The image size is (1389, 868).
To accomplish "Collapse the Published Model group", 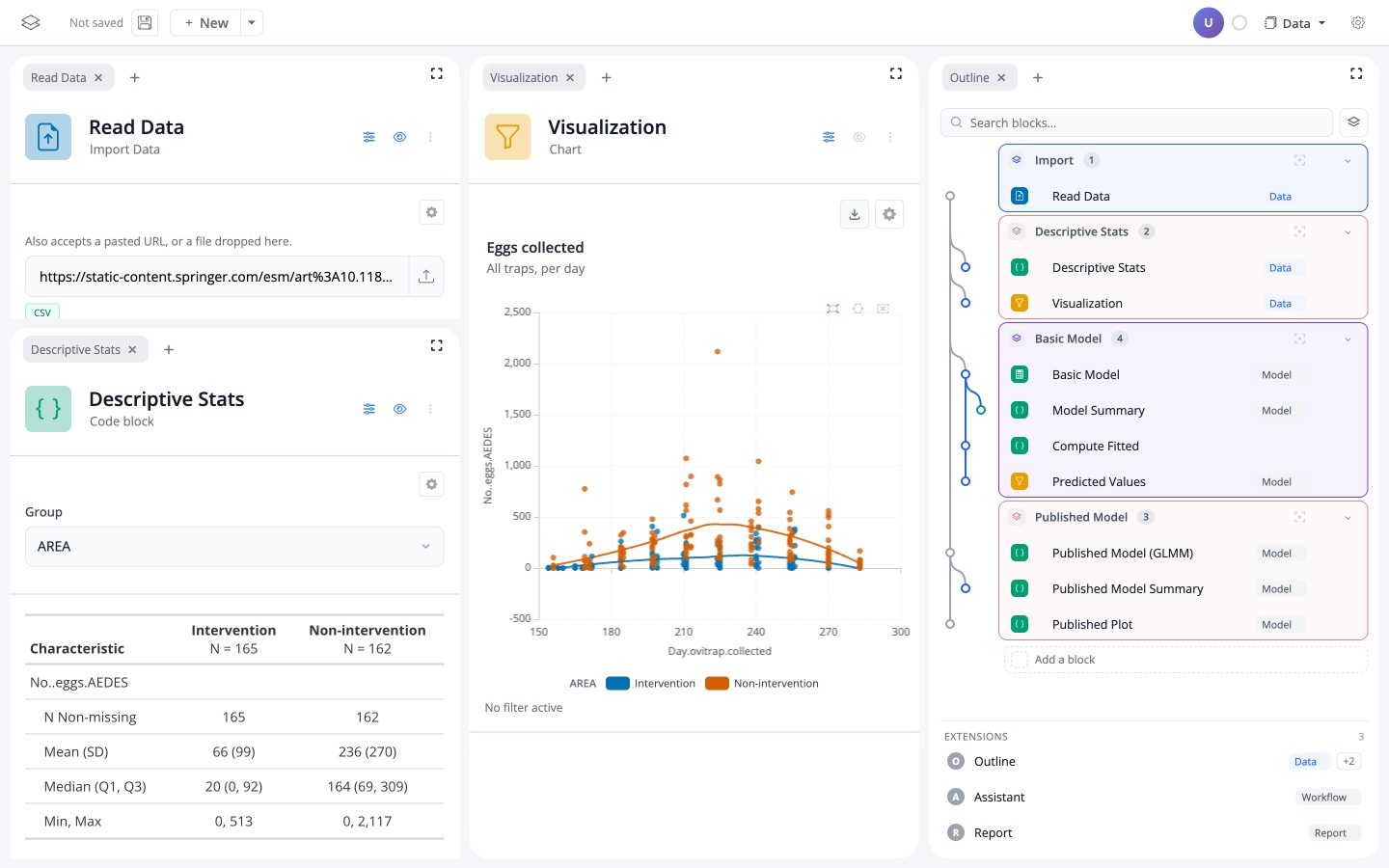I will point(1348,517).
